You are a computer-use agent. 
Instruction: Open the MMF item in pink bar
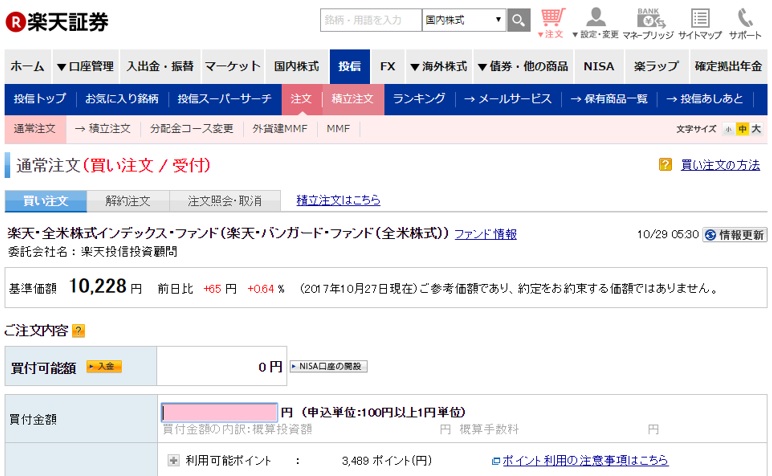pyautogui.click(x=338, y=129)
